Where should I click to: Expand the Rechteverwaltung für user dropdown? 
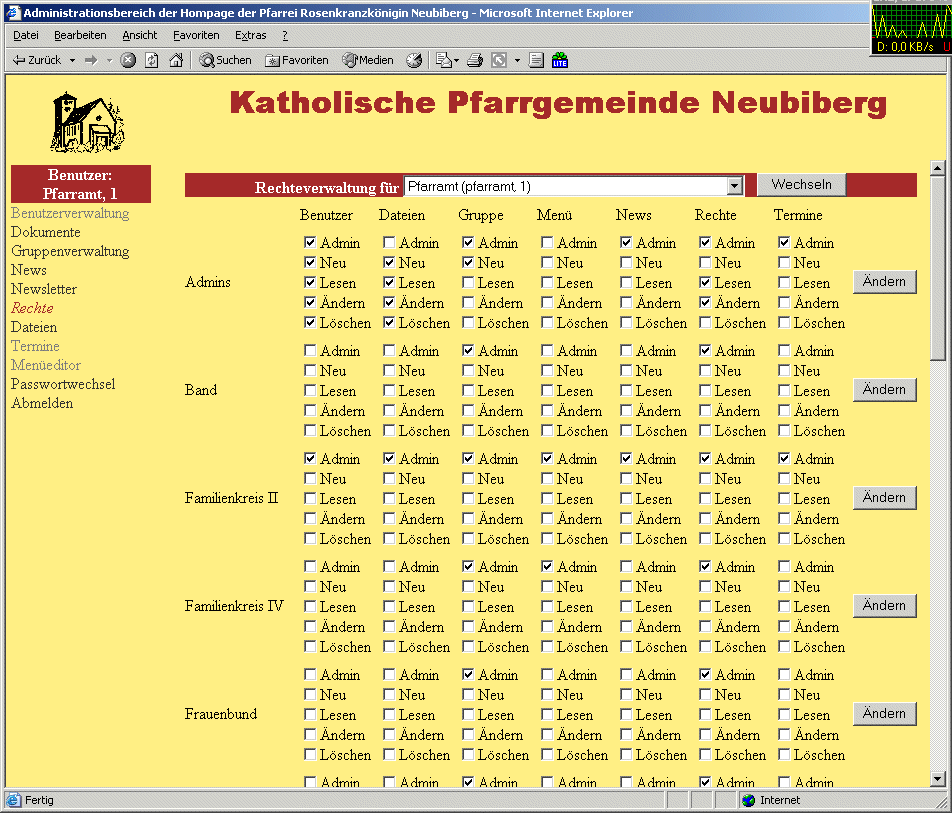pyautogui.click(x=735, y=186)
